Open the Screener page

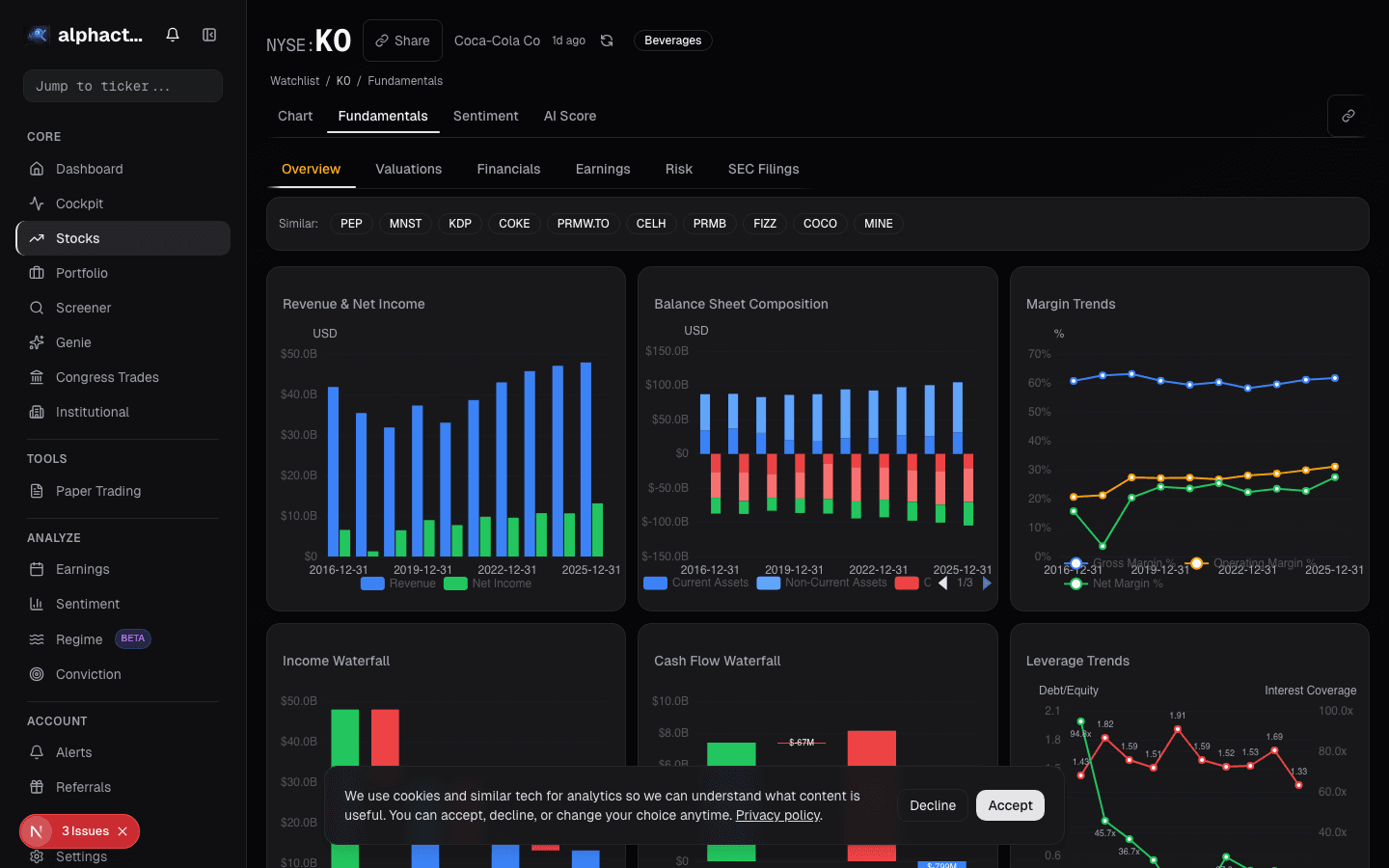pyautogui.click(x=83, y=308)
